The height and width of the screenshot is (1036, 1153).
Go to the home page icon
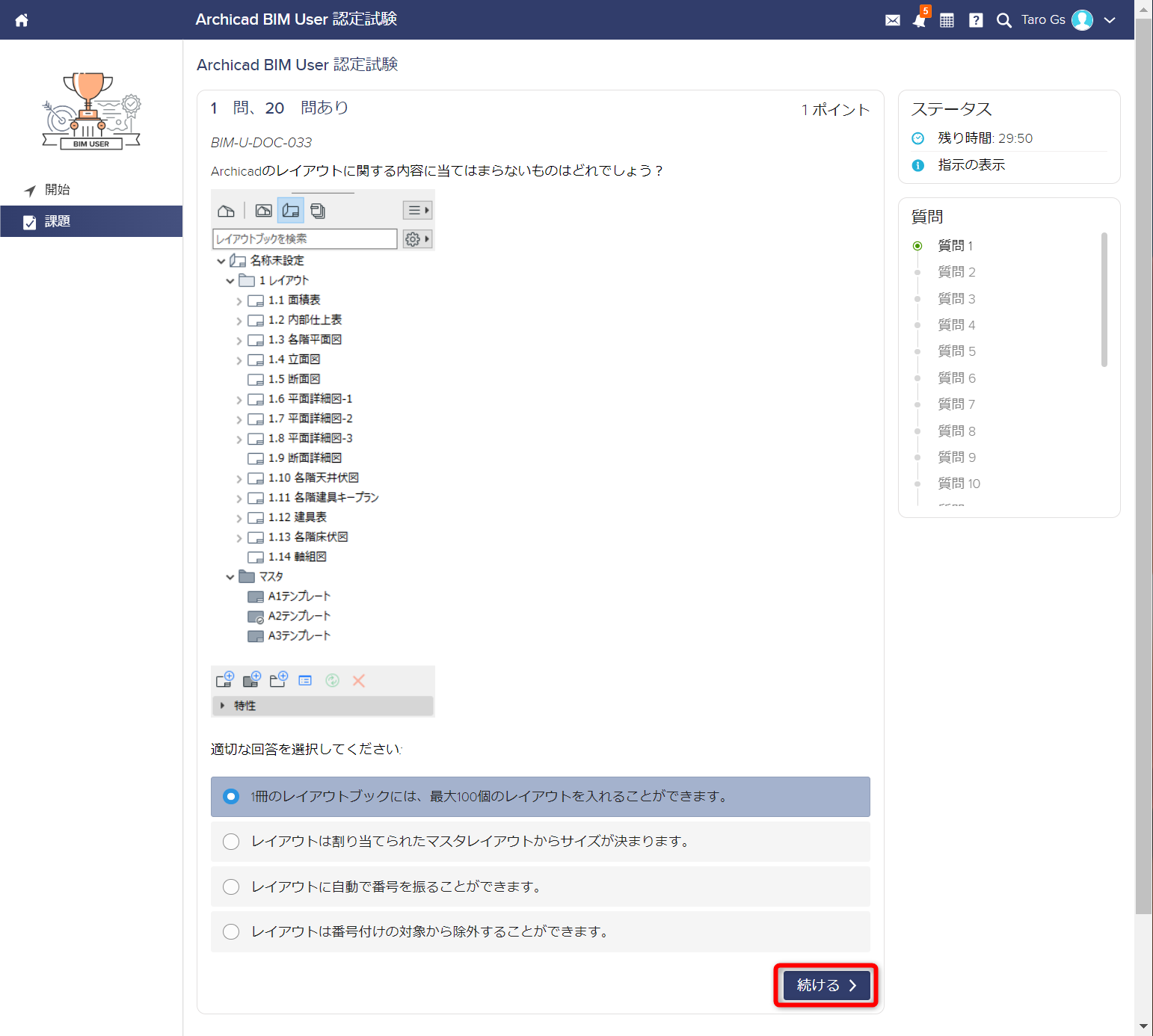pyautogui.click(x=22, y=20)
